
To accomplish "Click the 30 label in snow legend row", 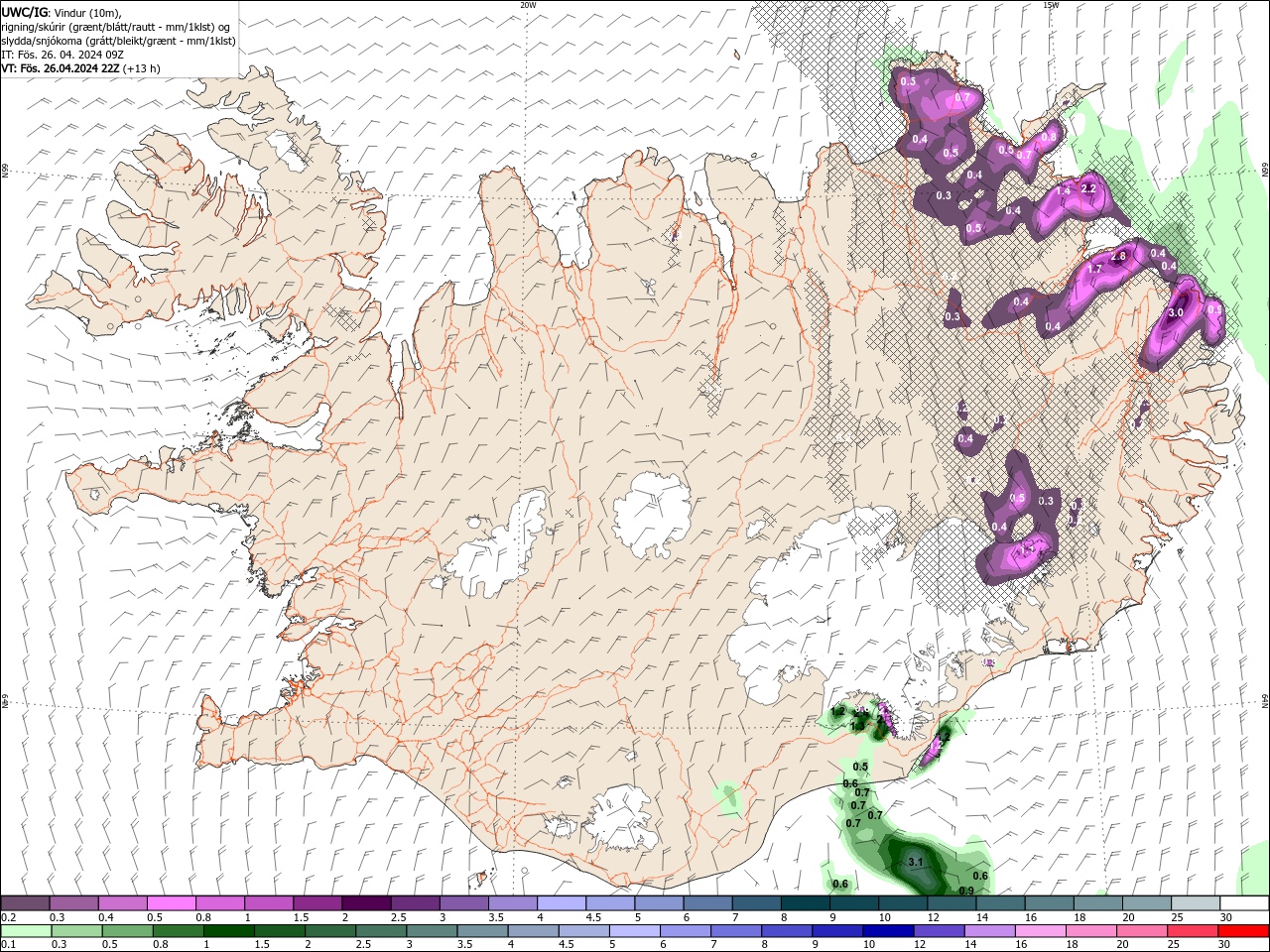I will click(1226, 917).
